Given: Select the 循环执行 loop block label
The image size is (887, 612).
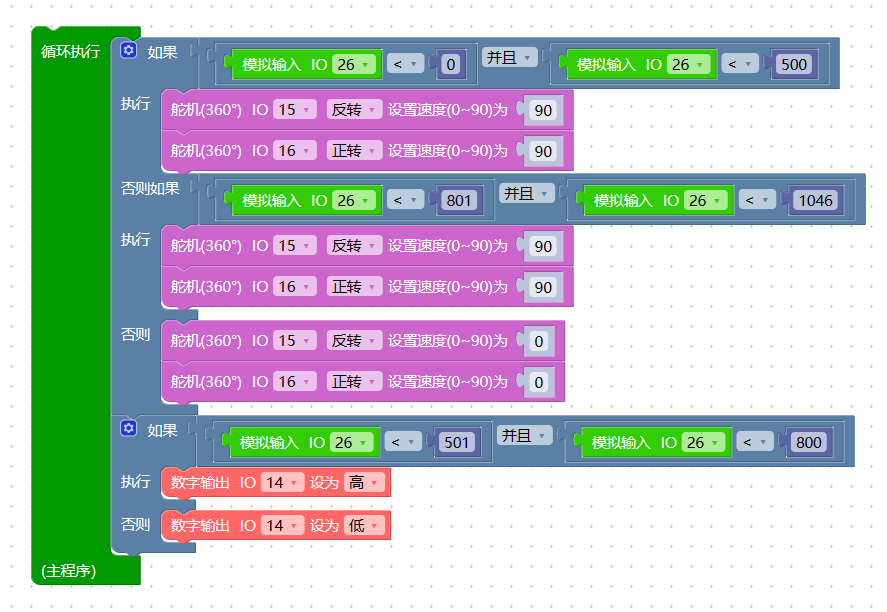Looking at the screenshot, I should coord(70,51).
